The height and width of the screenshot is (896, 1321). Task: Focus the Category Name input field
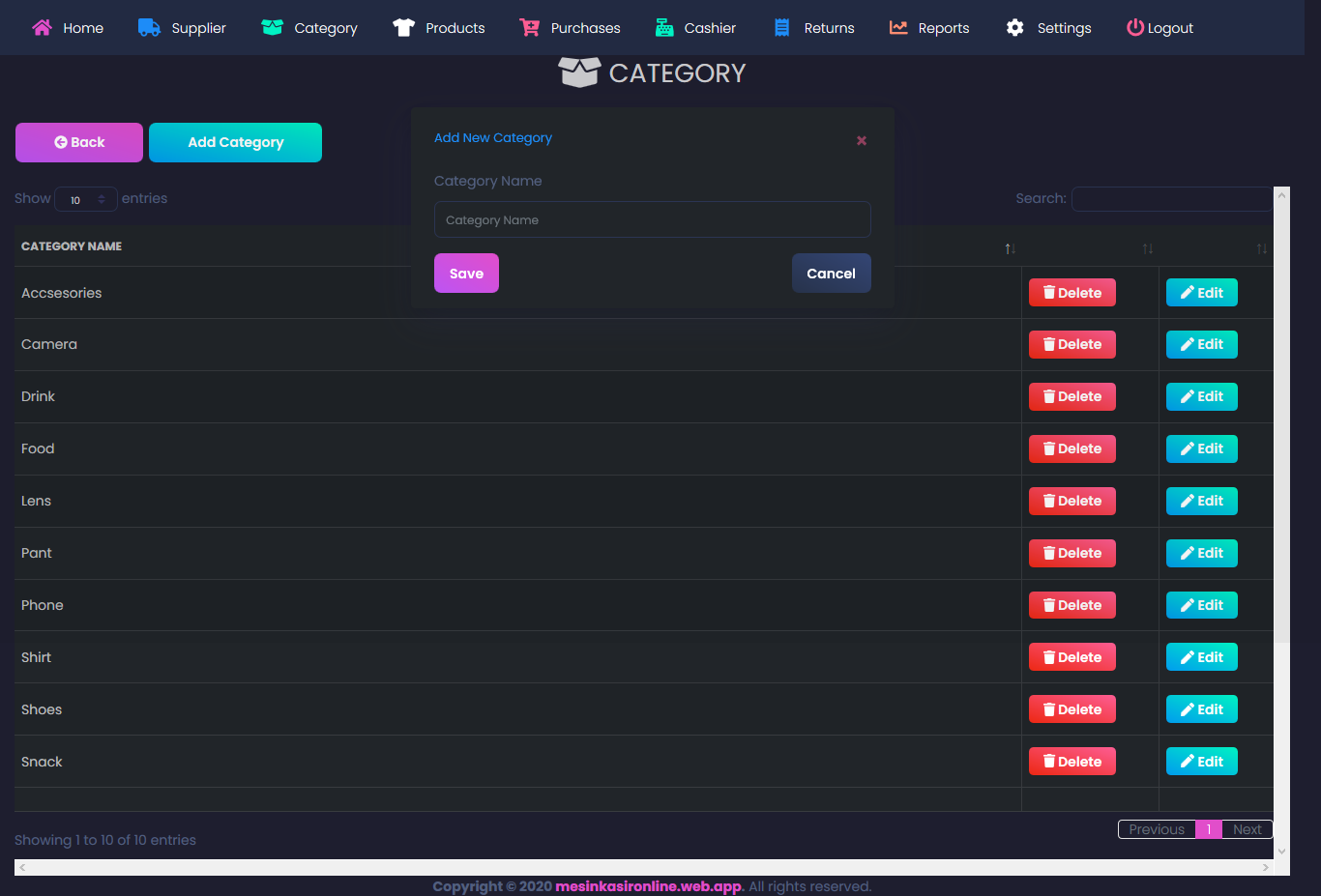tap(653, 219)
